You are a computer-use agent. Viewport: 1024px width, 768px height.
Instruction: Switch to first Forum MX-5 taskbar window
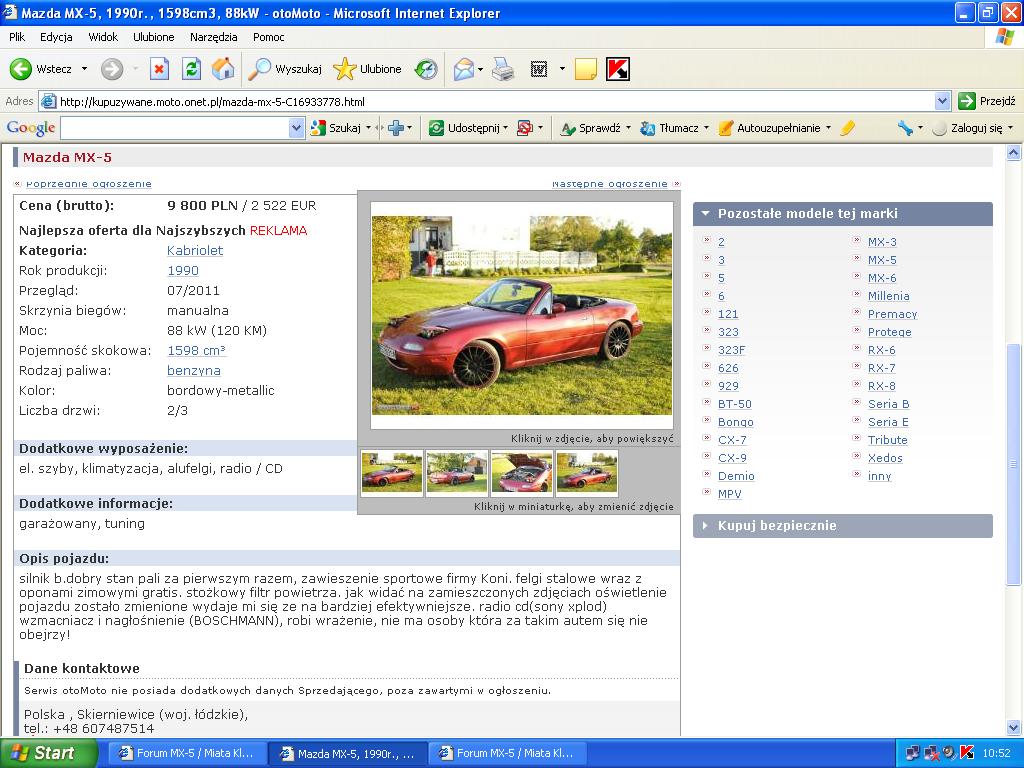tap(187, 753)
